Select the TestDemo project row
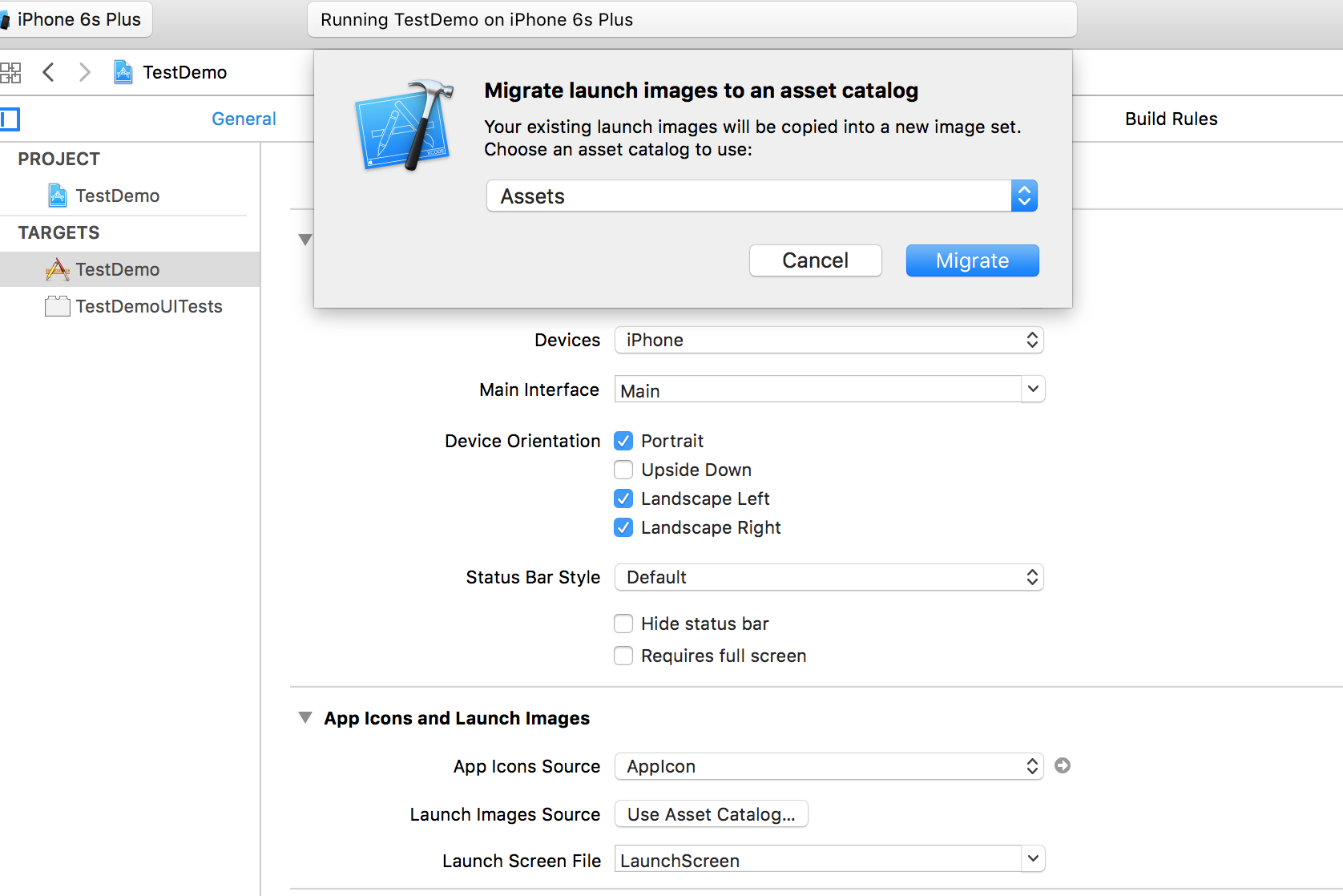The width and height of the screenshot is (1343, 896). [130, 196]
